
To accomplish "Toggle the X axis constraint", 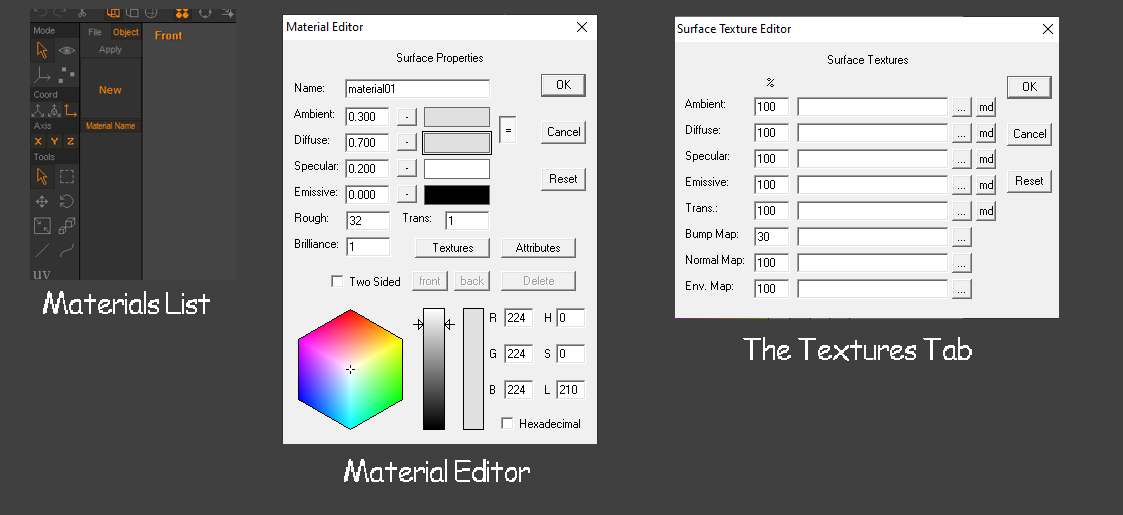I will [x=38, y=141].
